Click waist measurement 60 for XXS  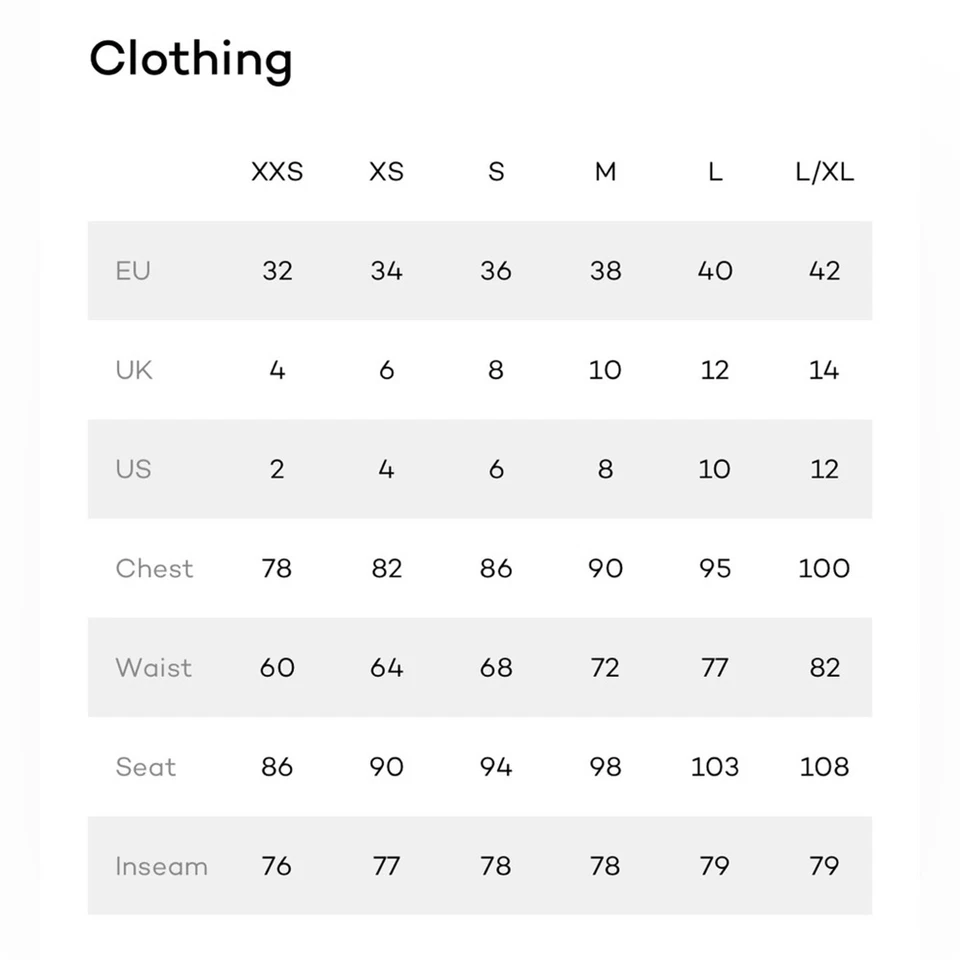coord(277,667)
